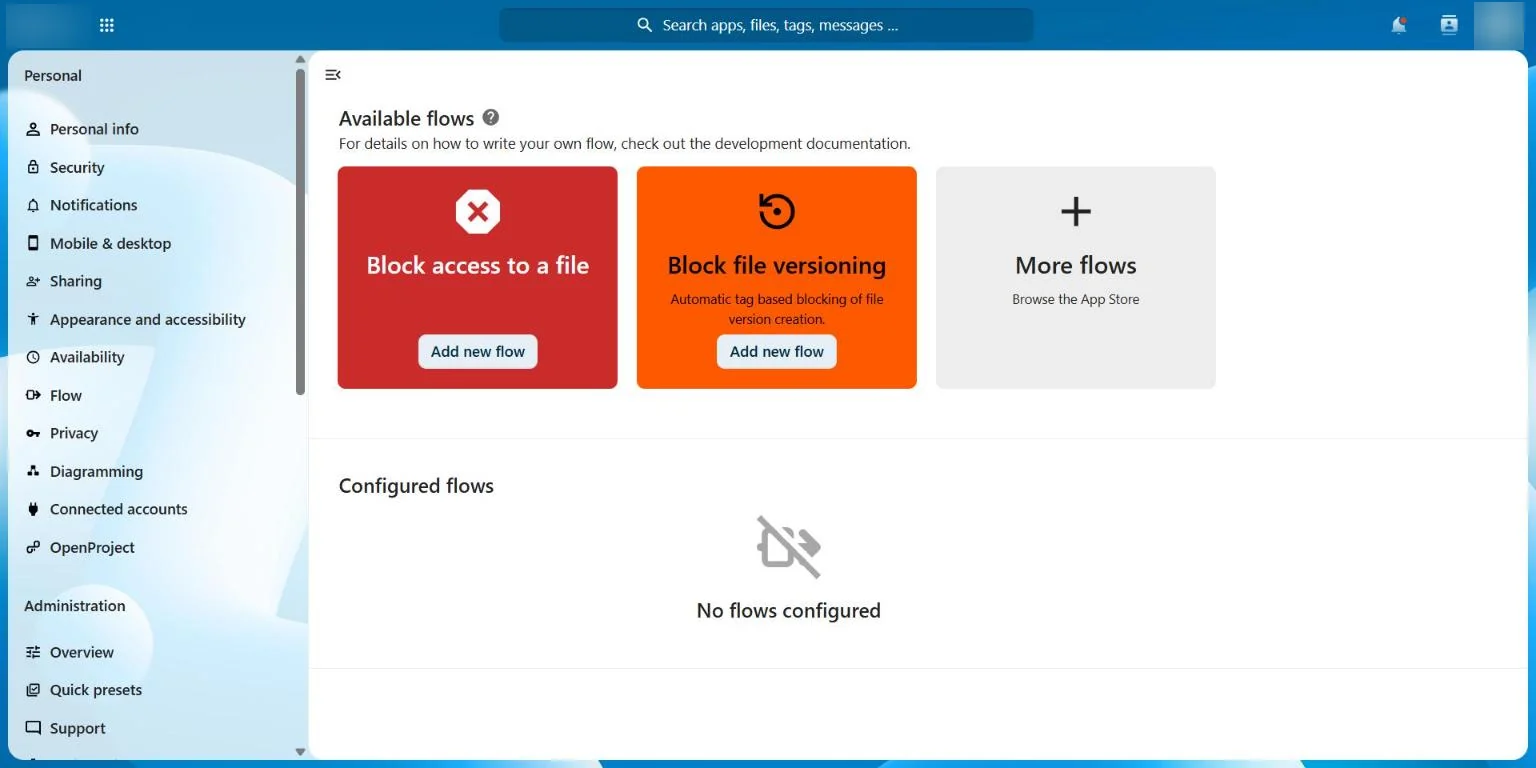Click the Connected accounts plug icon
The height and width of the screenshot is (768, 1536).
pos(33,509)
